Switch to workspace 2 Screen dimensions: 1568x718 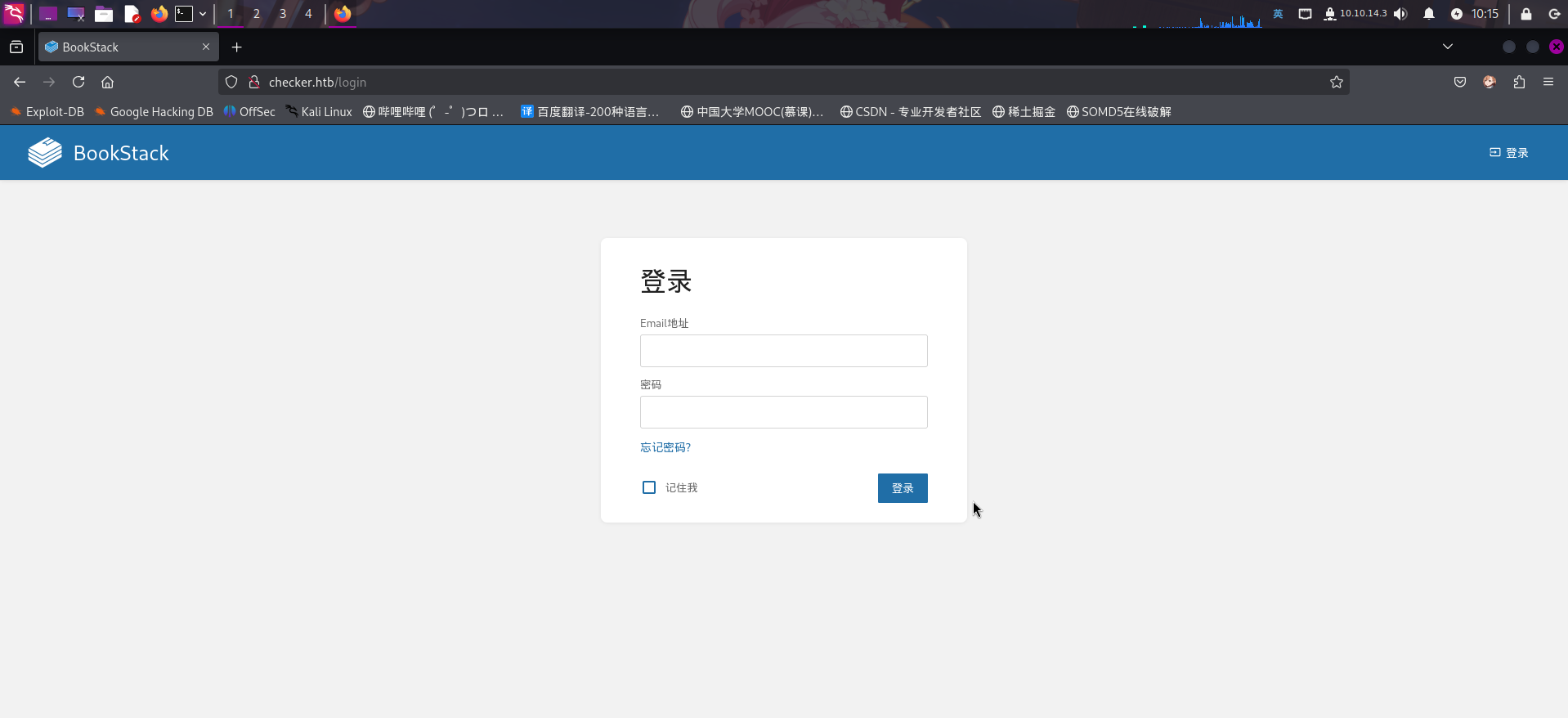257,14
